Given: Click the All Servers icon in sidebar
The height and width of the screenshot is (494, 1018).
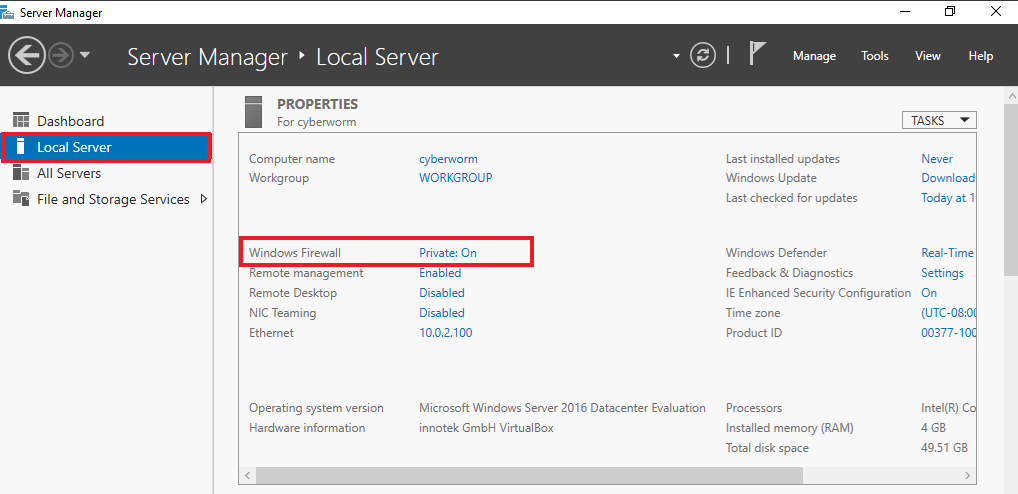Looking at the screenshot, I should (x=21, y=173).
